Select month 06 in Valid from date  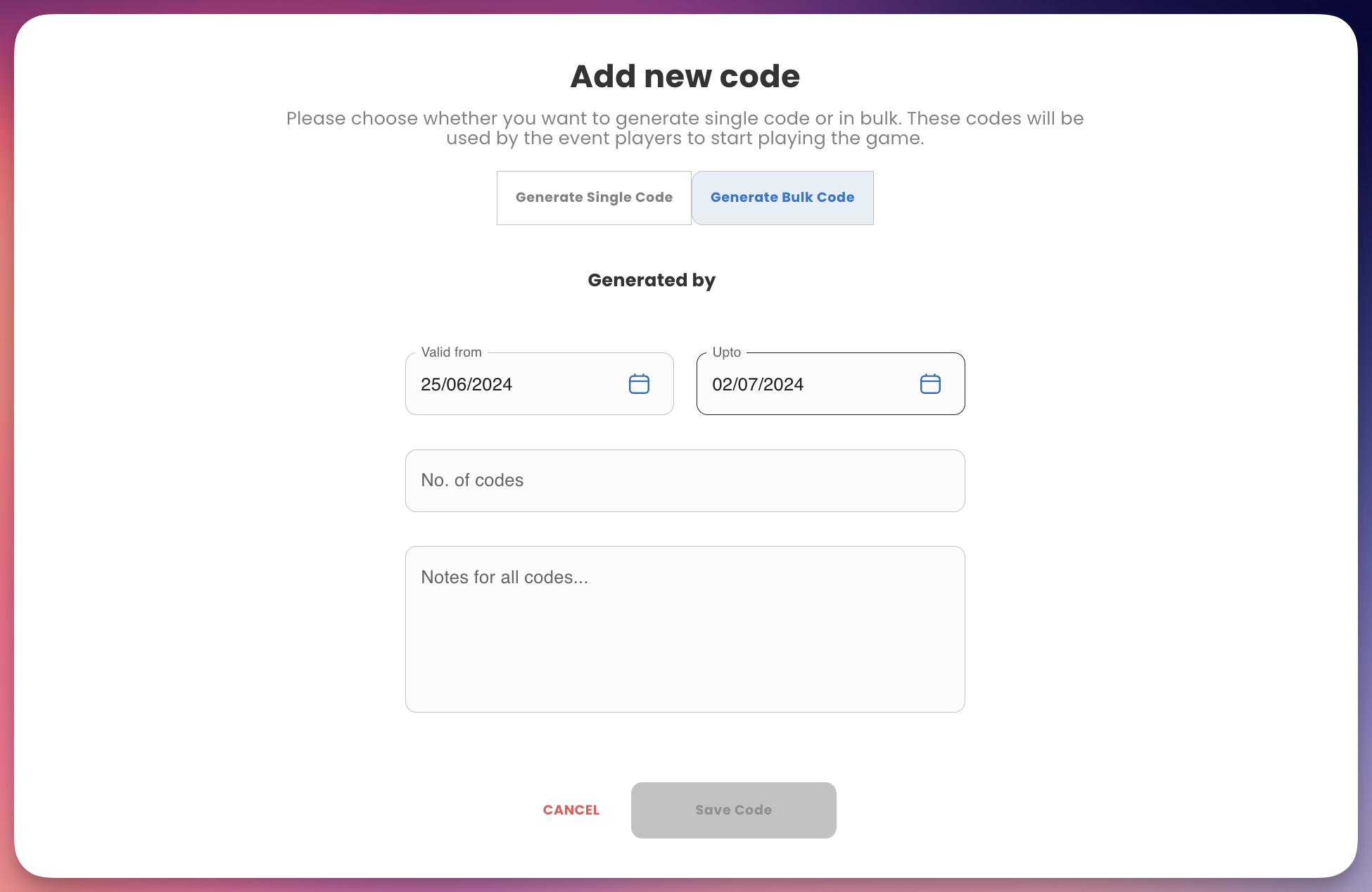tap(456, 385)
